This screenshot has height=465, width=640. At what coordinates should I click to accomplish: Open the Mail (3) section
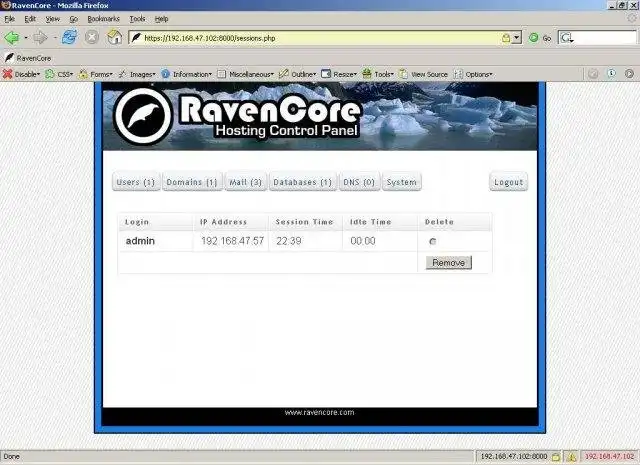click(x=245, y=182)
